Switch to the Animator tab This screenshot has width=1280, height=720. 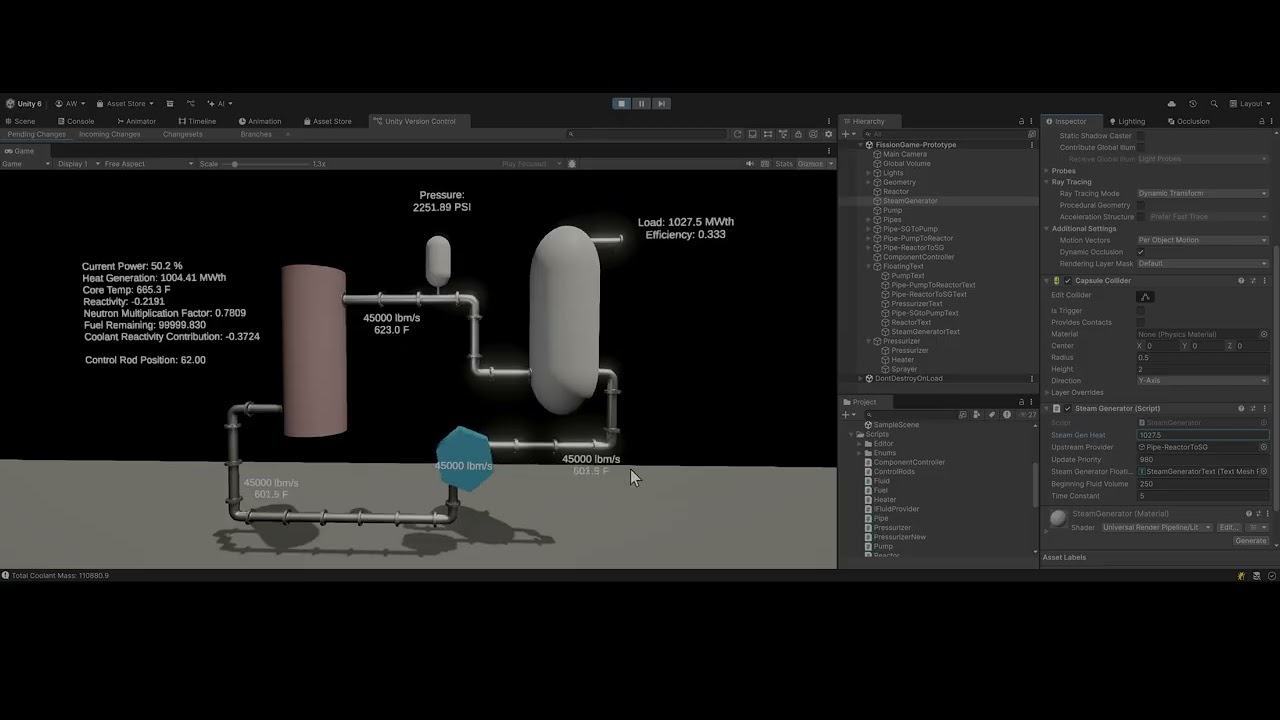136,121
